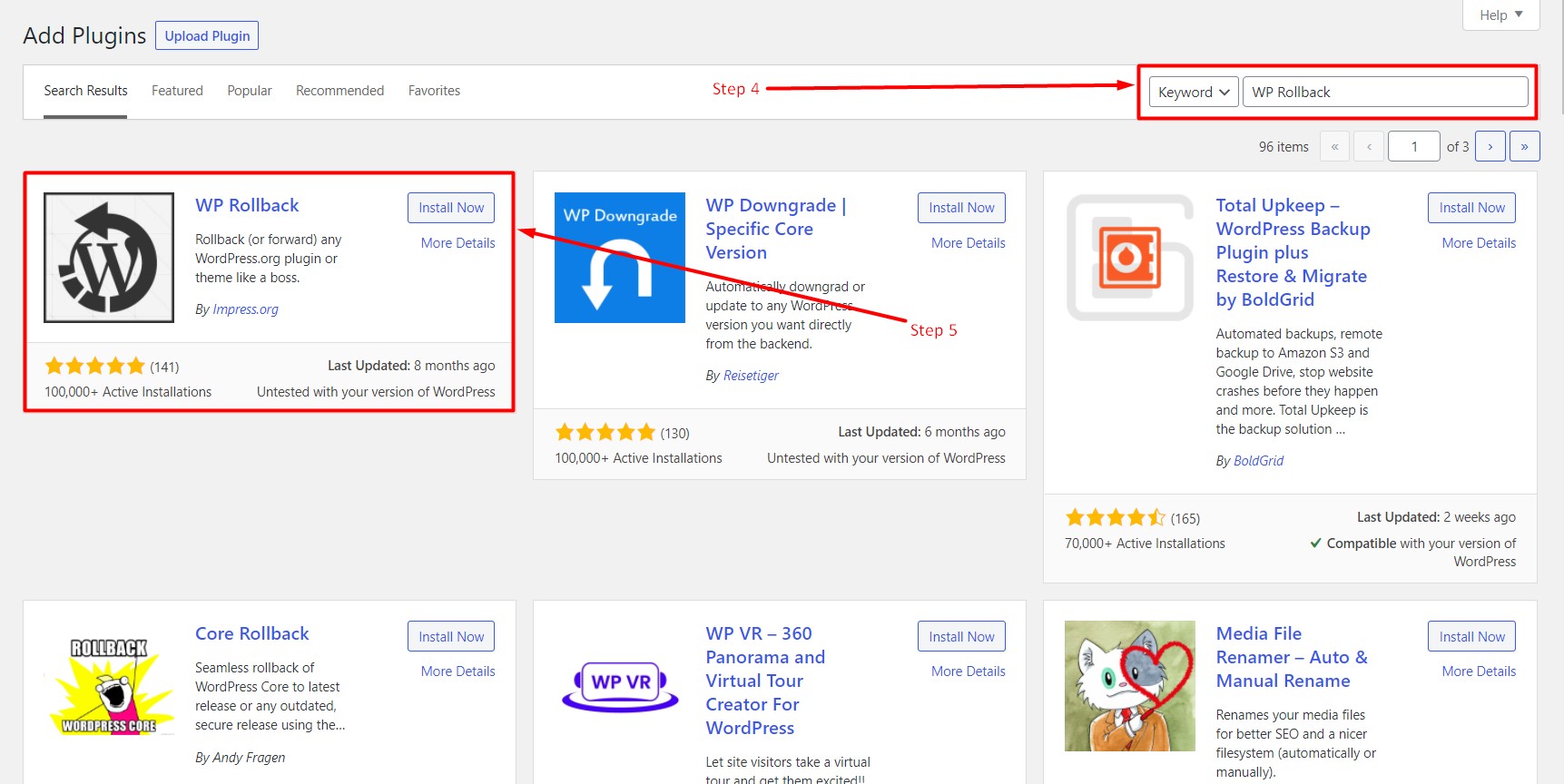
Task: Click the current page number field
Action: pyautogui.click(x=1413, y=146)
